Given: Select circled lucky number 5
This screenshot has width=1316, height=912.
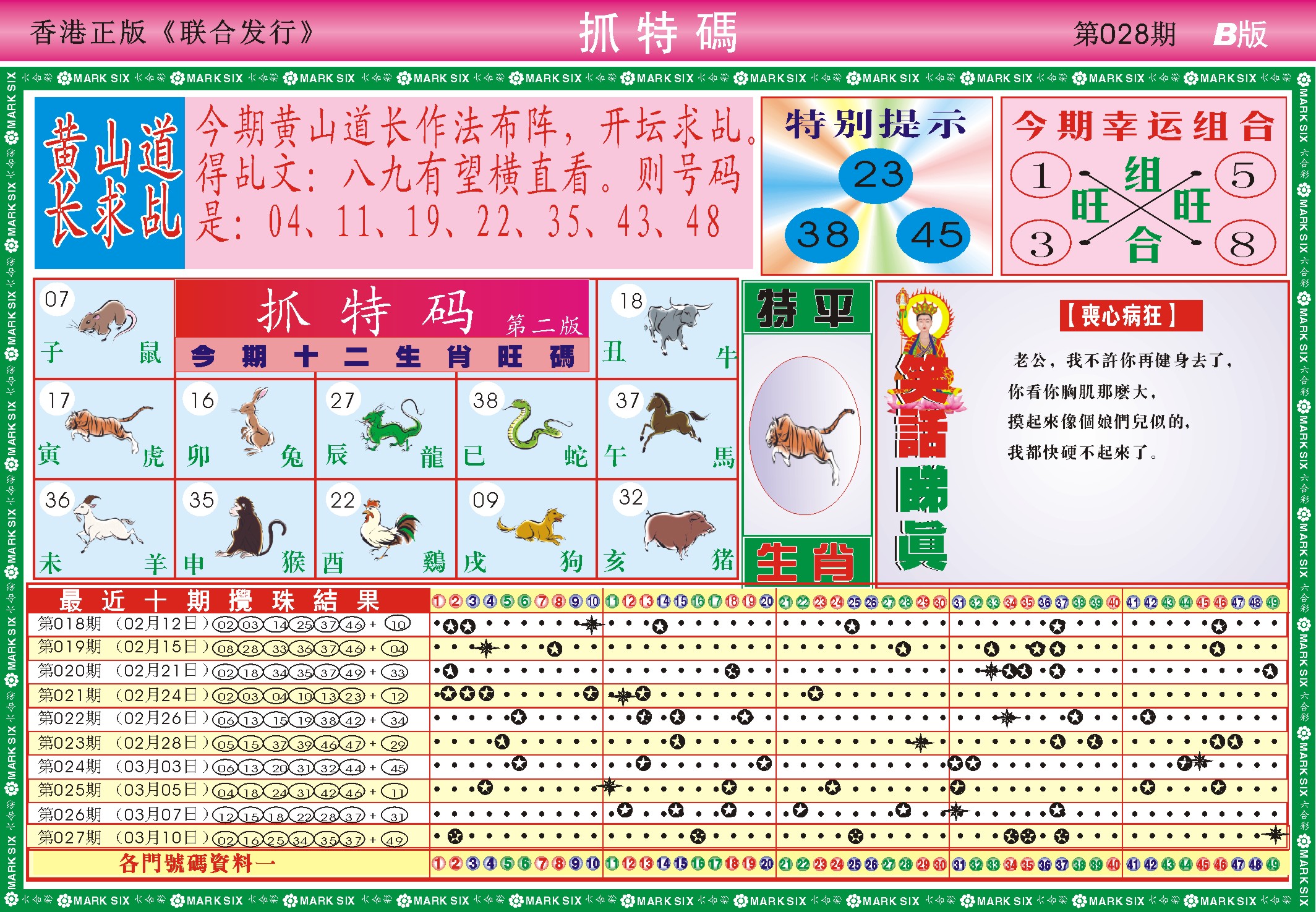Looking at the screenshot, I should point(1244,176).
